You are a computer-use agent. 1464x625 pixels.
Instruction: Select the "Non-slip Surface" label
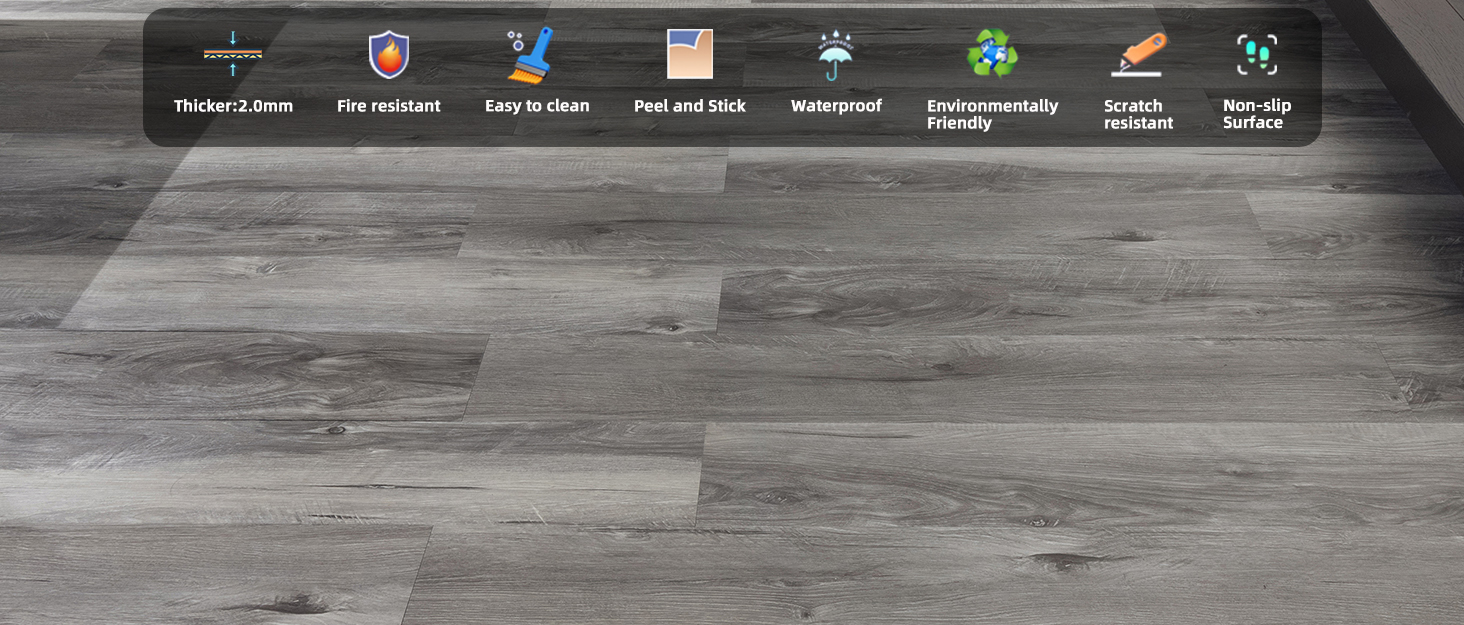coord(1257,114)
